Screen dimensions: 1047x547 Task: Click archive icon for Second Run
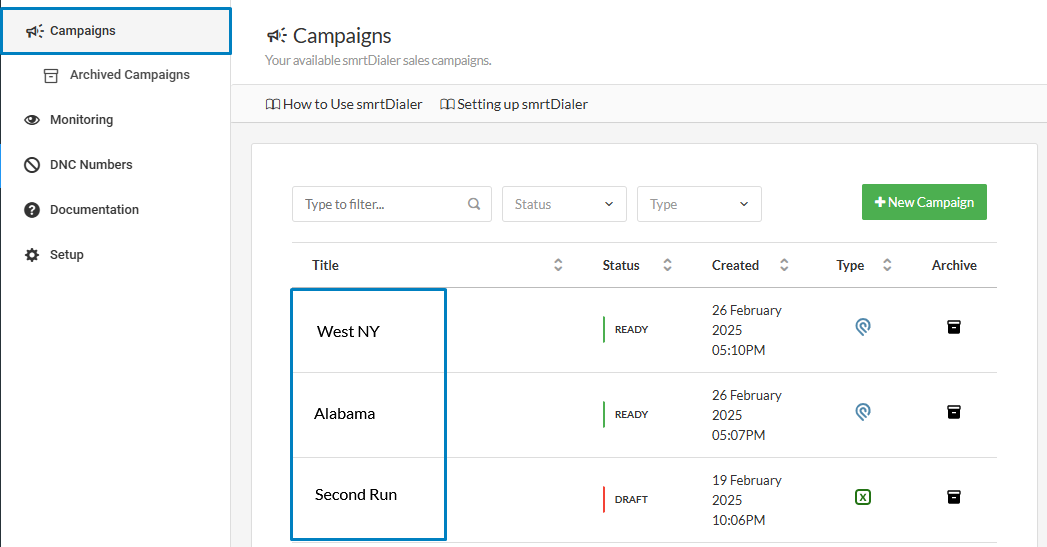(x=953, y=497)
